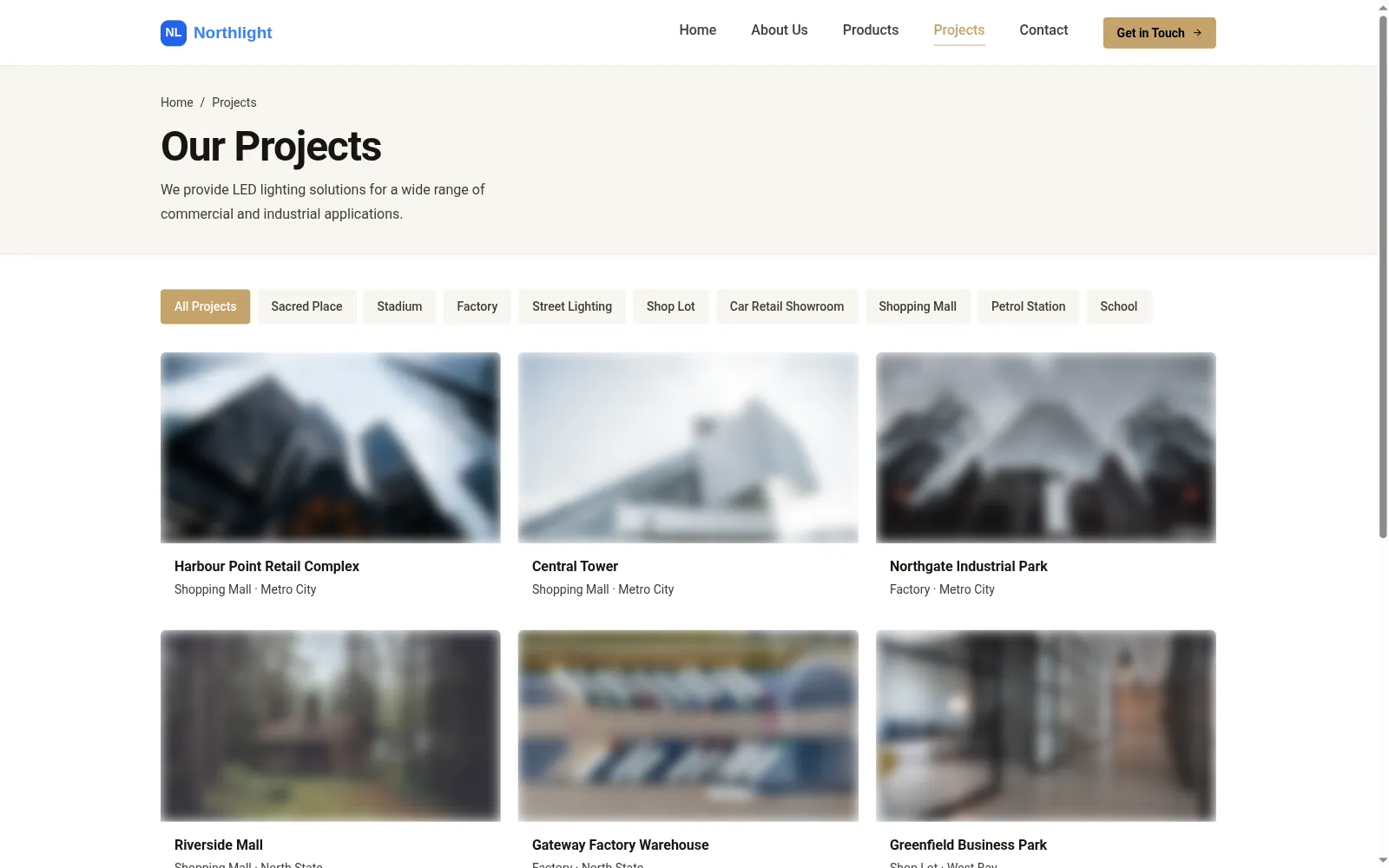Click the 'Our Projects' page heading
The image size is (1389, 868).
[x=271, y=146]
